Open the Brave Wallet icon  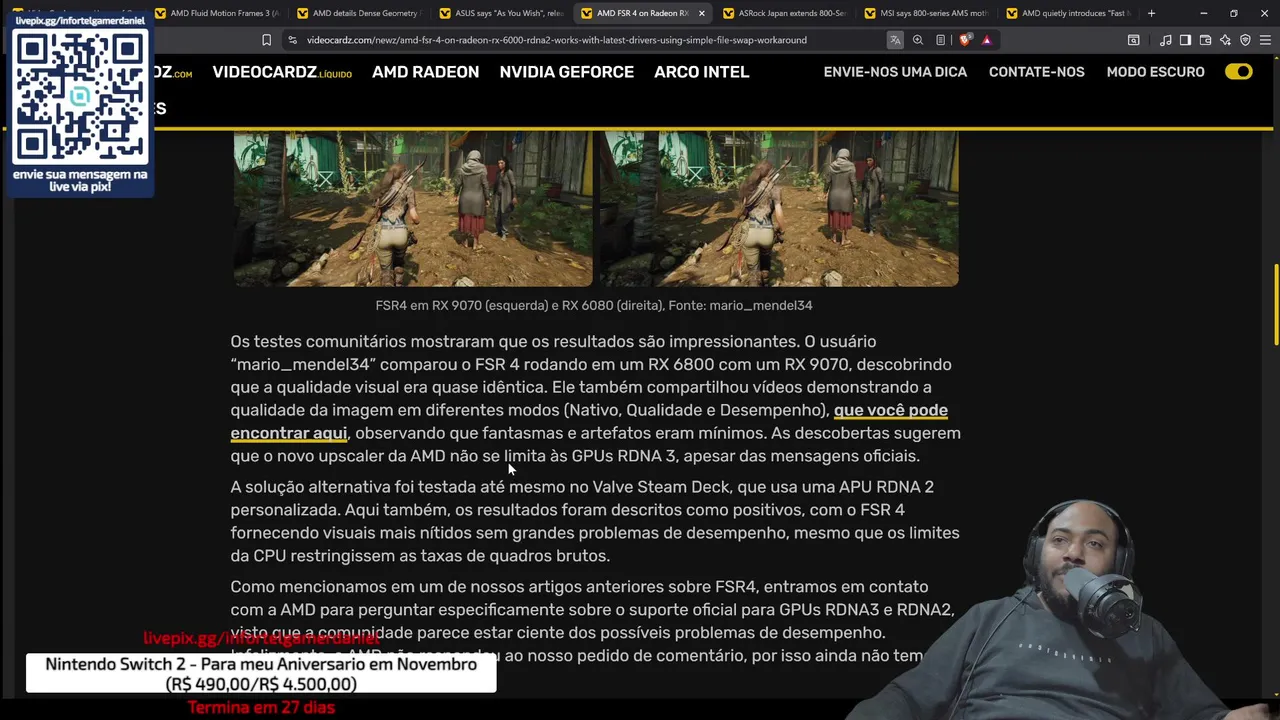pyautogui.click(x=1205, y=40)
